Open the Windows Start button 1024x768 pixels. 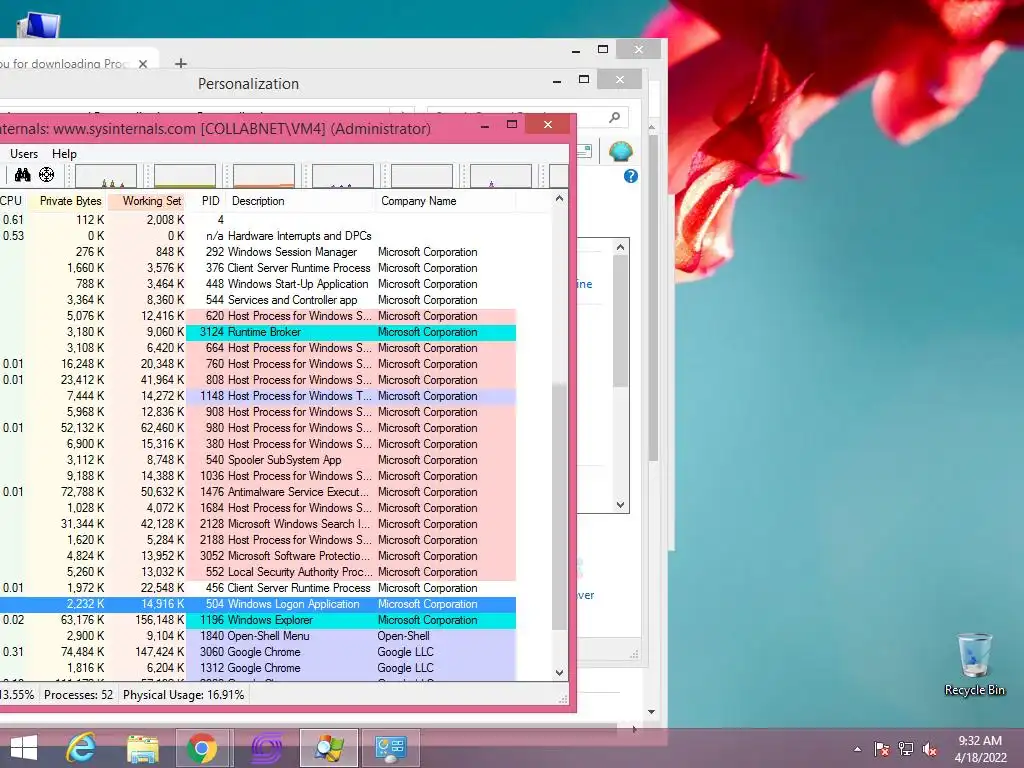24,748
